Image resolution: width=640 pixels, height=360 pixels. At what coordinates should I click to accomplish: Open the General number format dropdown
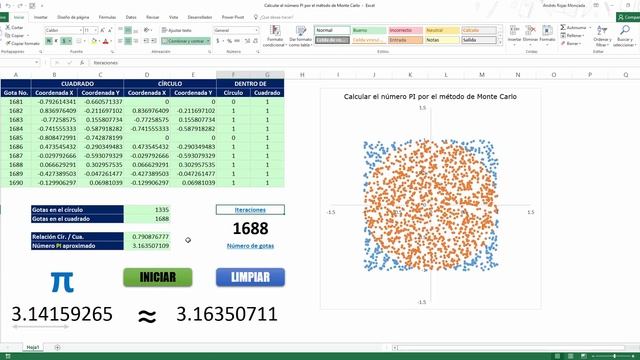click(x=256, y=30)
